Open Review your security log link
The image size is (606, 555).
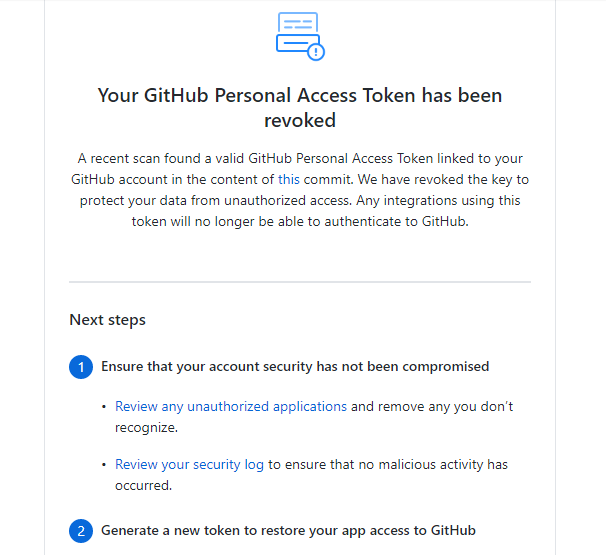(x=189, y=465)
